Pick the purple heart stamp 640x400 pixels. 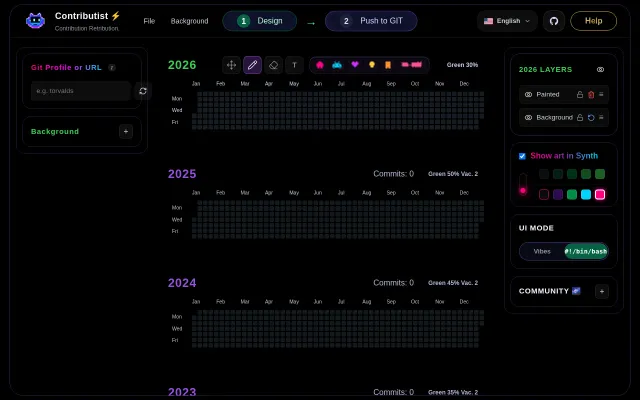pos(355,64)
